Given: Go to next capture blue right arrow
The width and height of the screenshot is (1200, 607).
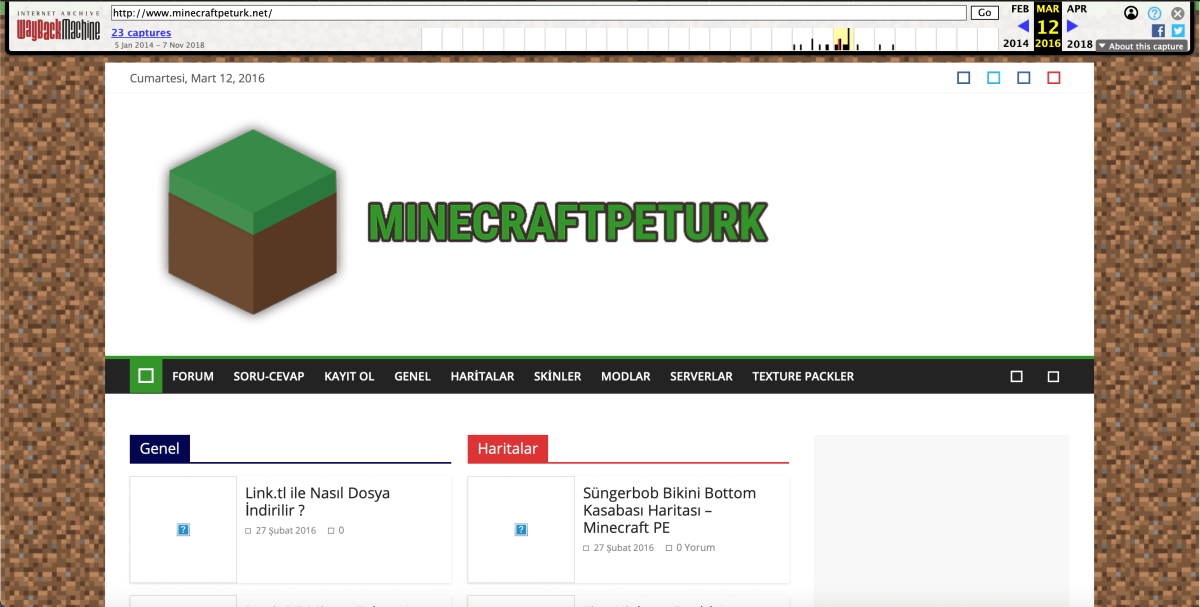Looking at the screenshot, I should coord(1072,26).
